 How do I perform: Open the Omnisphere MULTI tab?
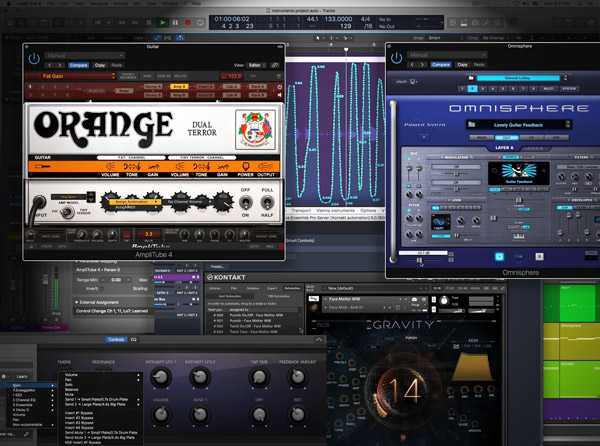coord(548,89)
